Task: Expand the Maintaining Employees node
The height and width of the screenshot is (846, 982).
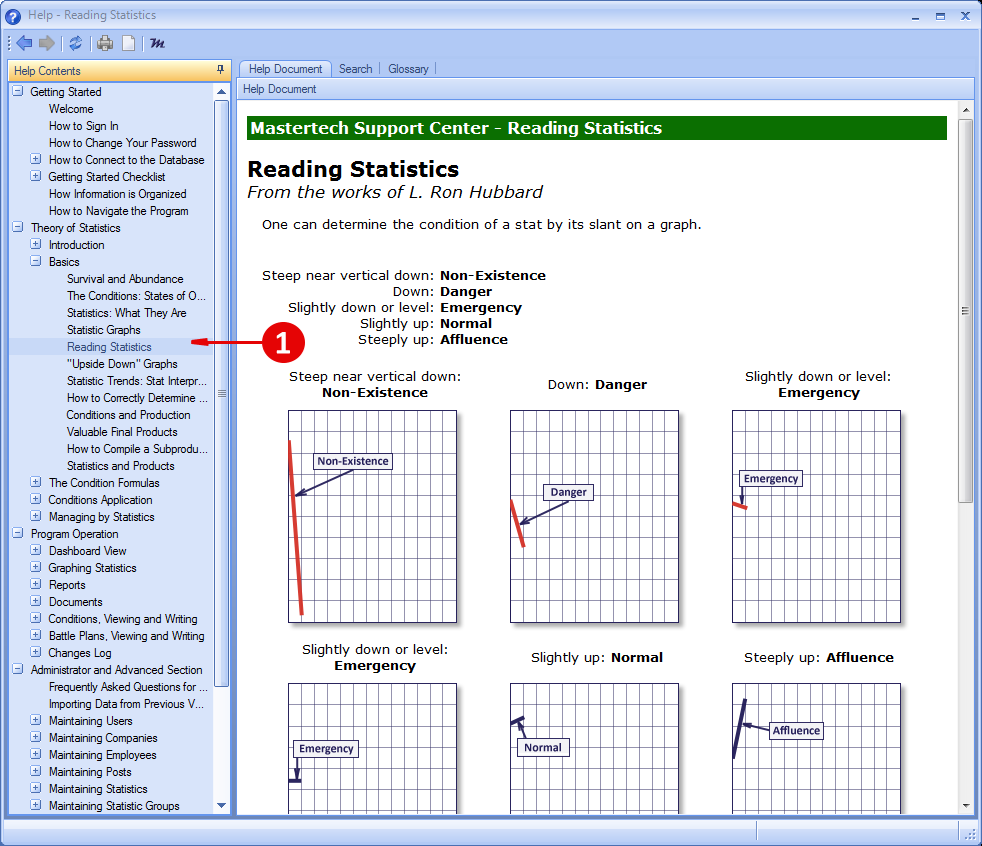Action: point(36,754)
